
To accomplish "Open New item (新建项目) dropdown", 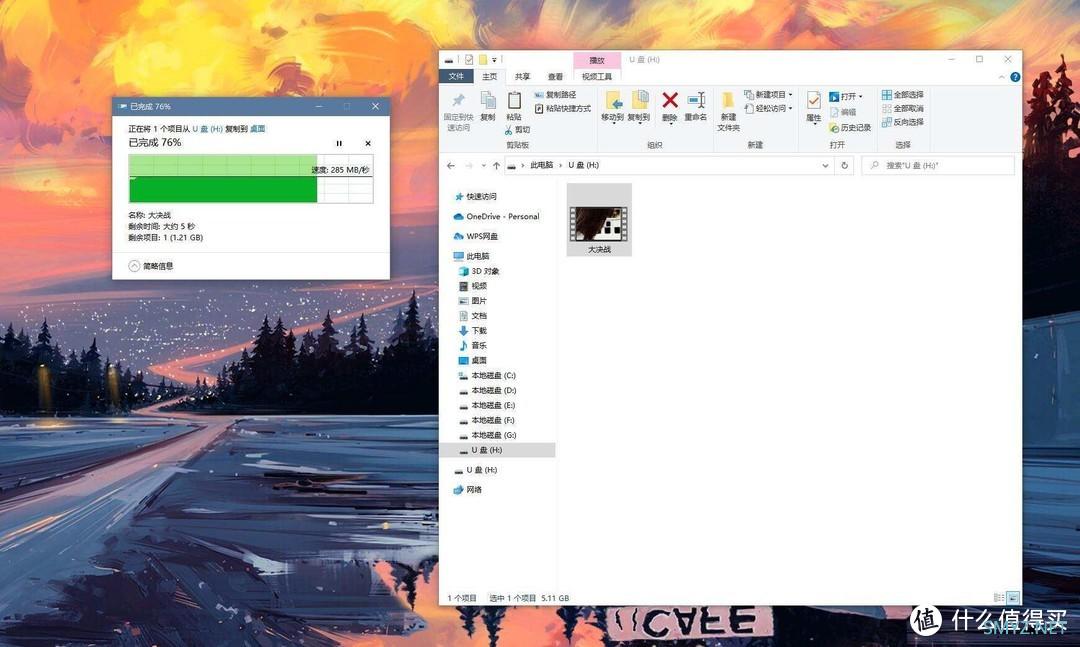I will pos(768,95).
